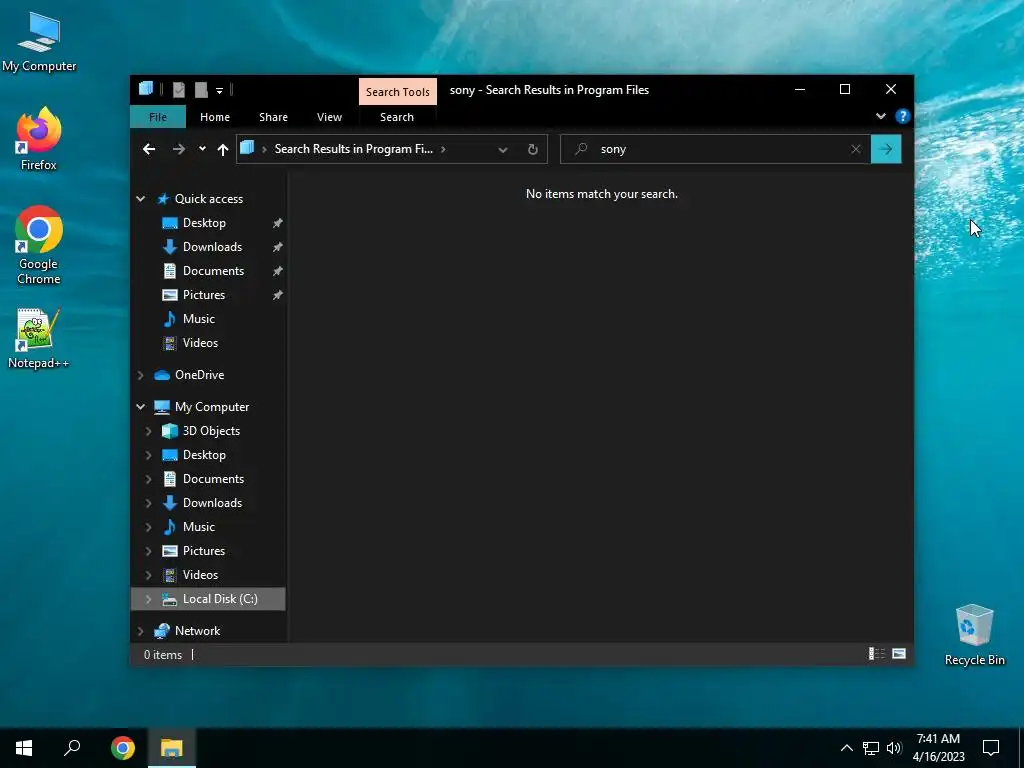Launch Chrome from the taskbar
The width and height of the screenshot is (1024, 768).
tap(123, 748)
